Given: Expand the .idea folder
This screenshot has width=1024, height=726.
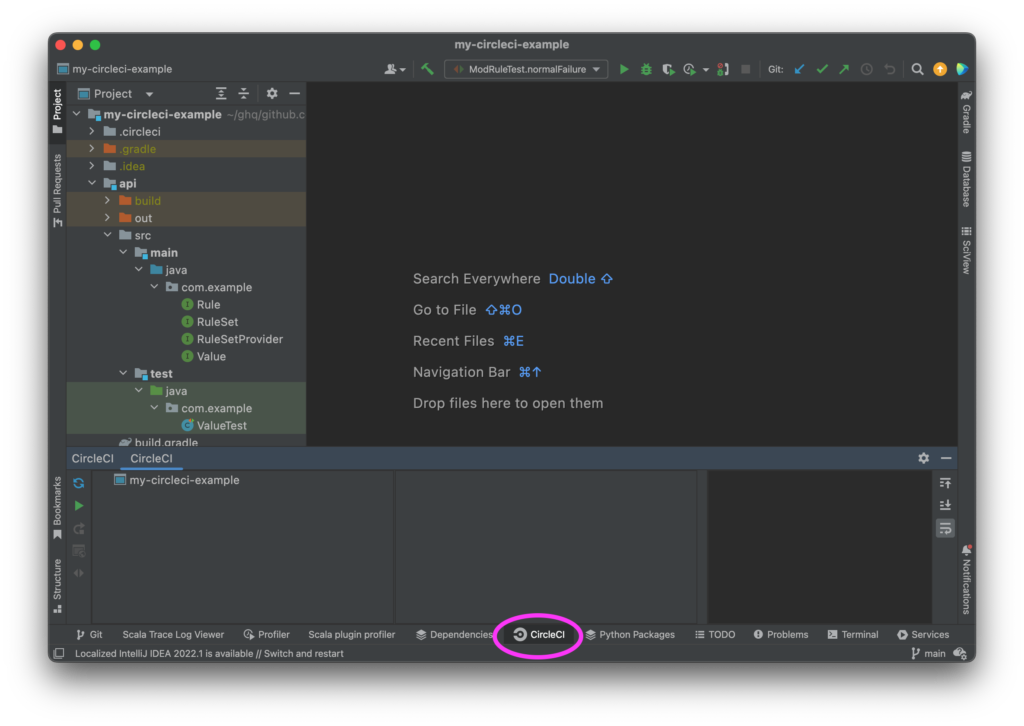Looking at the screenshot, I should tap(92, 166).
